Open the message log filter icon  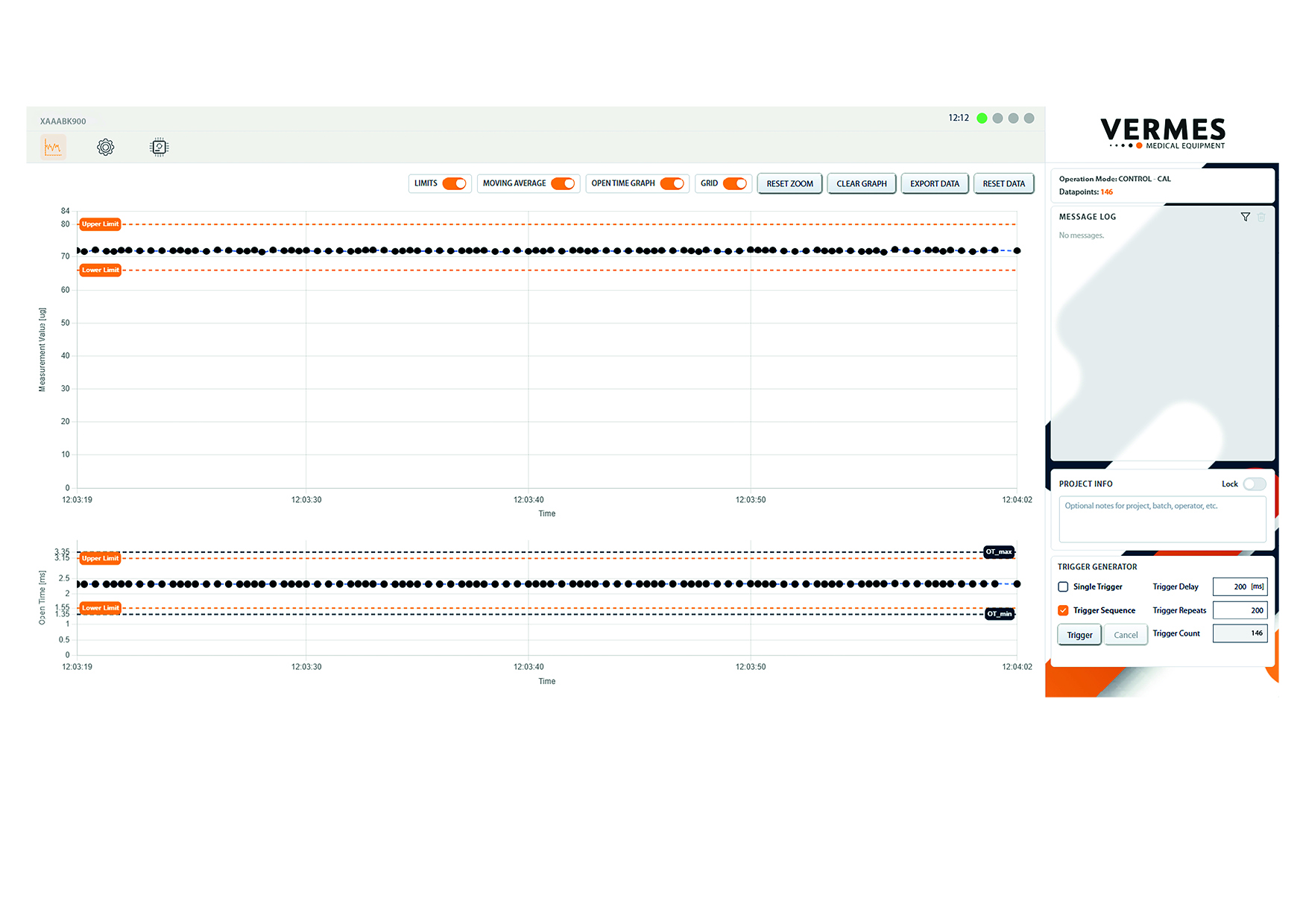point(1245,217)
